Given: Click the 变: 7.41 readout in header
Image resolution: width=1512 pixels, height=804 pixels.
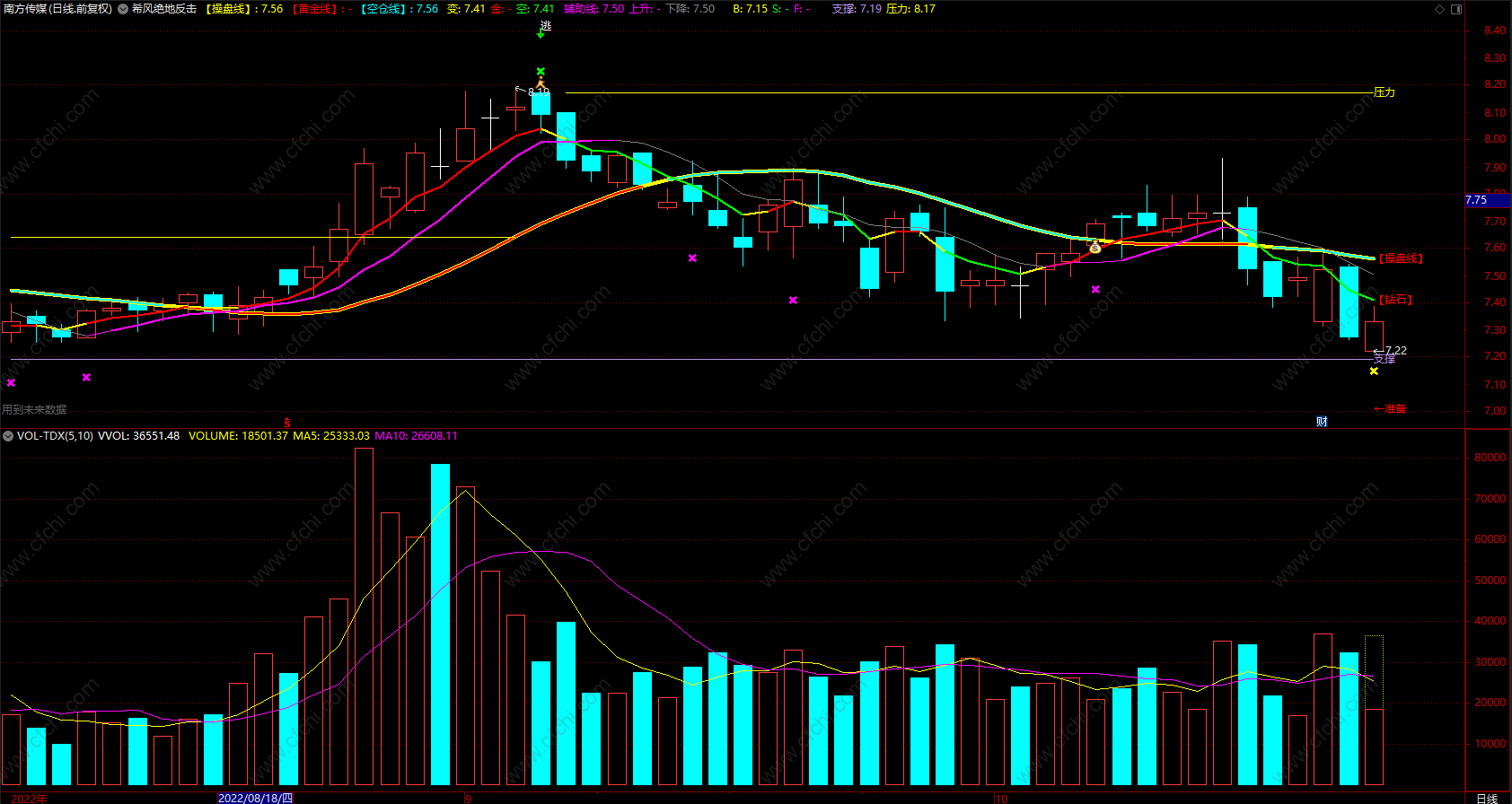Looking at the screenshot, I should 466,9.
